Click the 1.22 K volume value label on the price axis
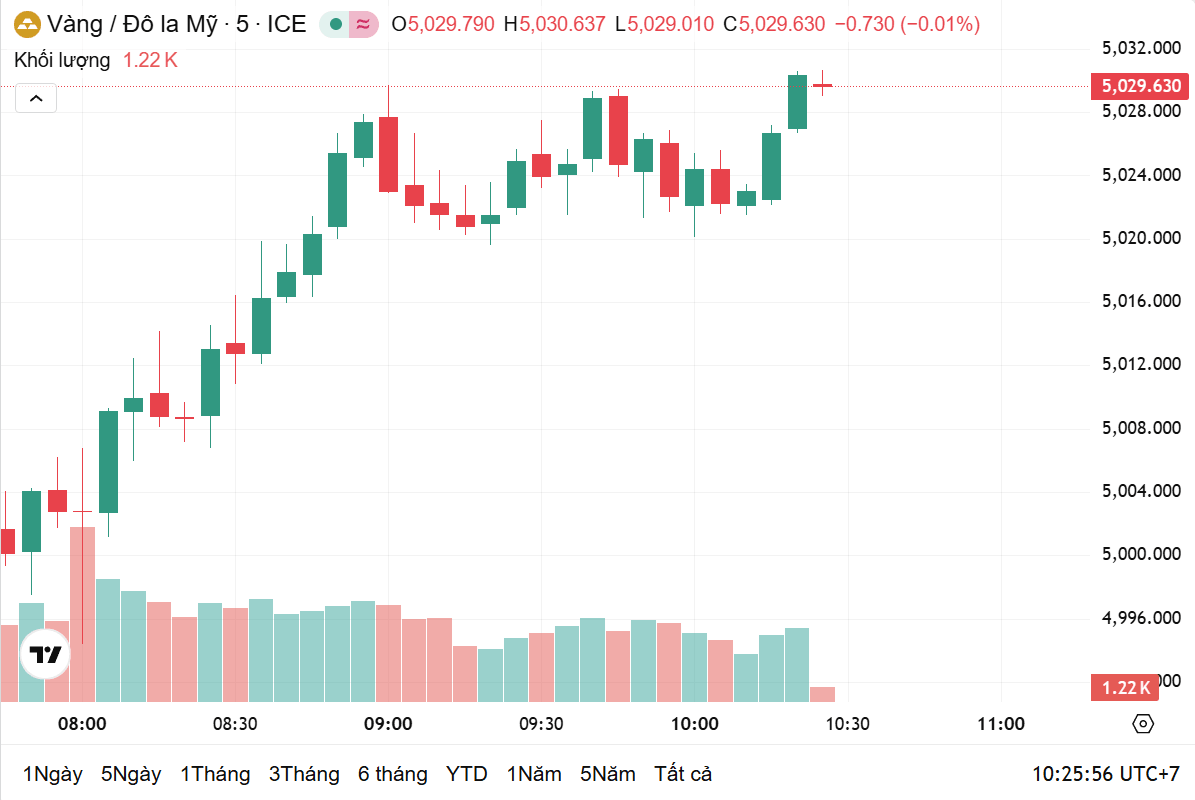Image resolution: width=1195 pixels, height=800 pixels. pyautogui.click(x=1125, y=687)
